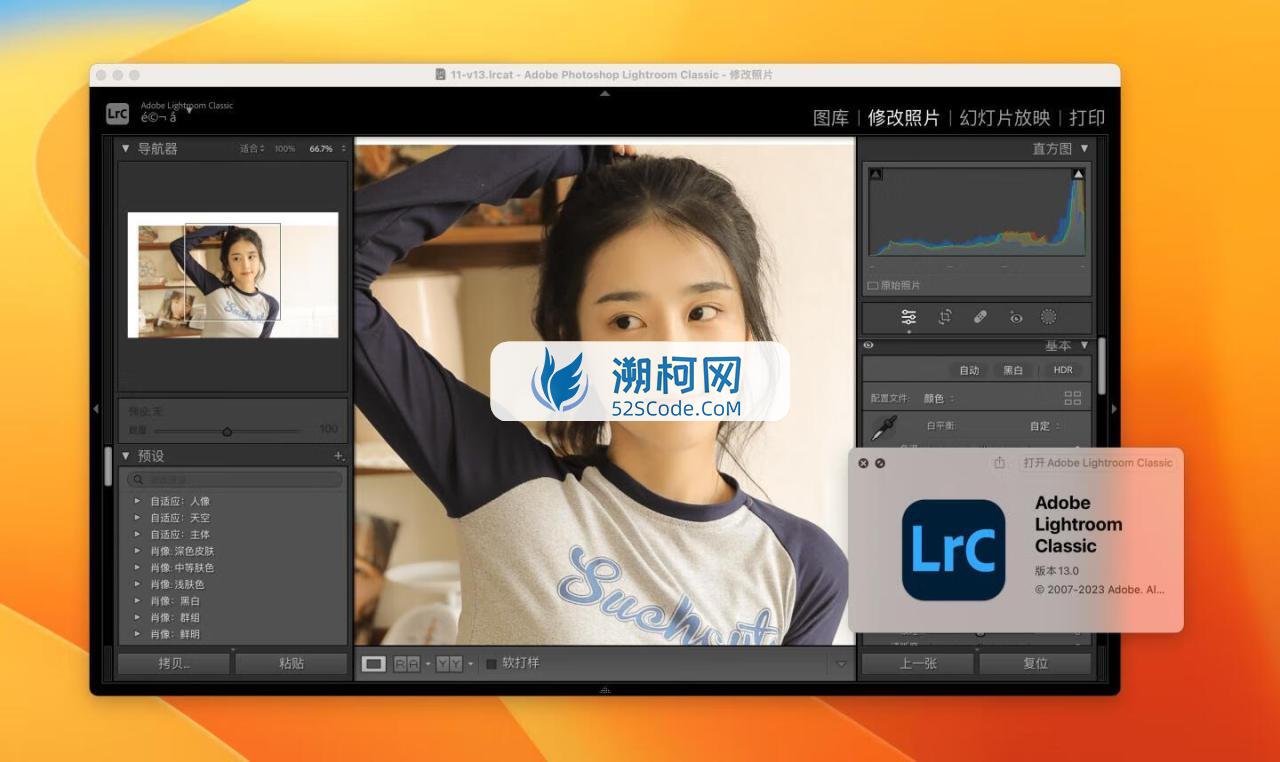
Task: Click 打开 Adobe Lightroom Classic in preview popup
Action: 1098,463
